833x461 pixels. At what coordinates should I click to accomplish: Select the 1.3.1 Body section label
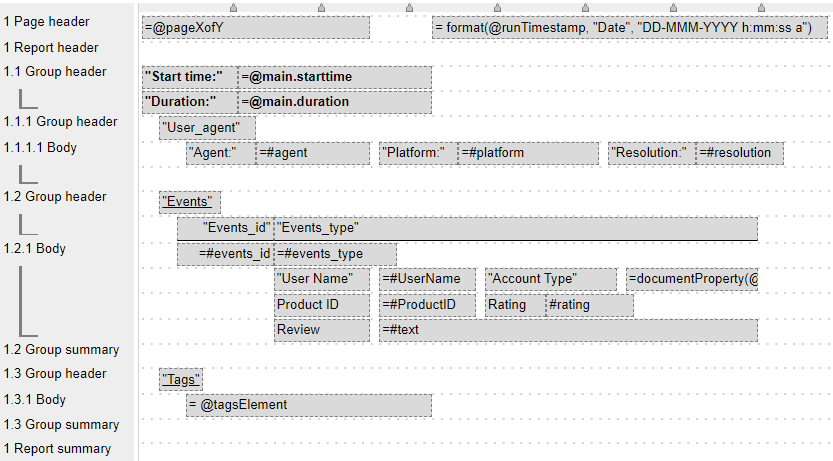coord(35,399)
